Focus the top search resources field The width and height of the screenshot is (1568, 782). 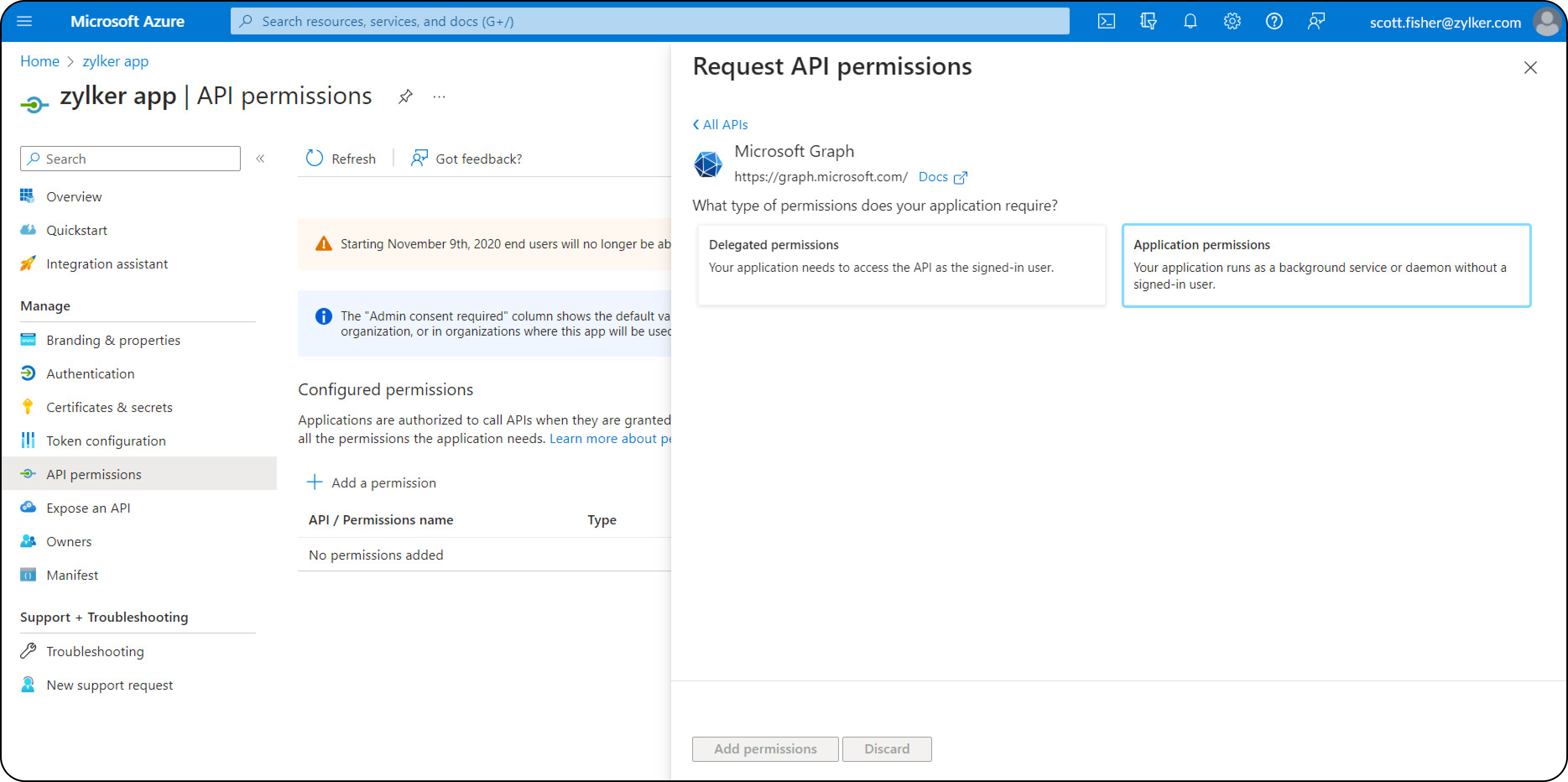click(649, 22)
